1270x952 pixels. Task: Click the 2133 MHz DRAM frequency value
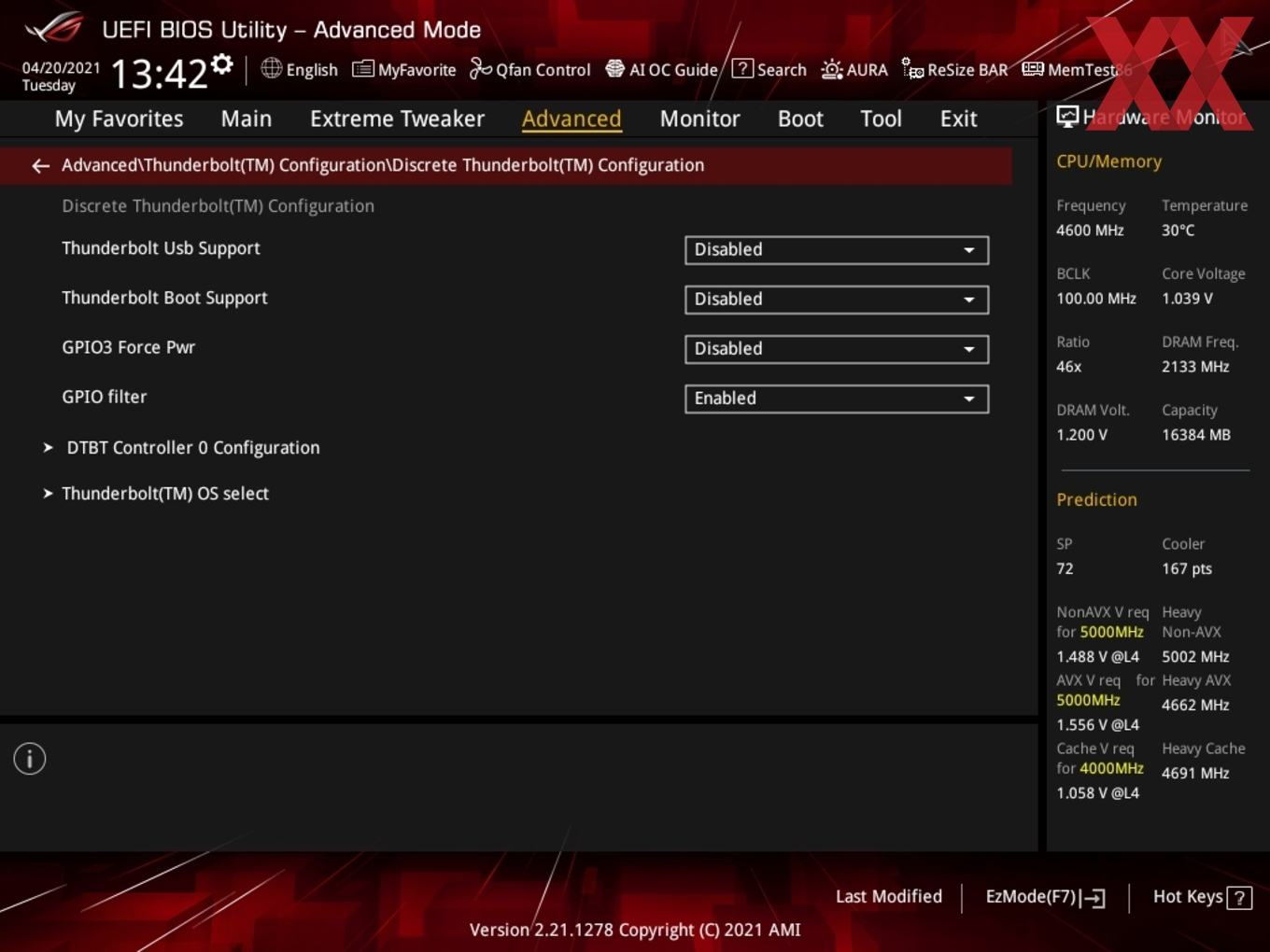(1195, 367)
